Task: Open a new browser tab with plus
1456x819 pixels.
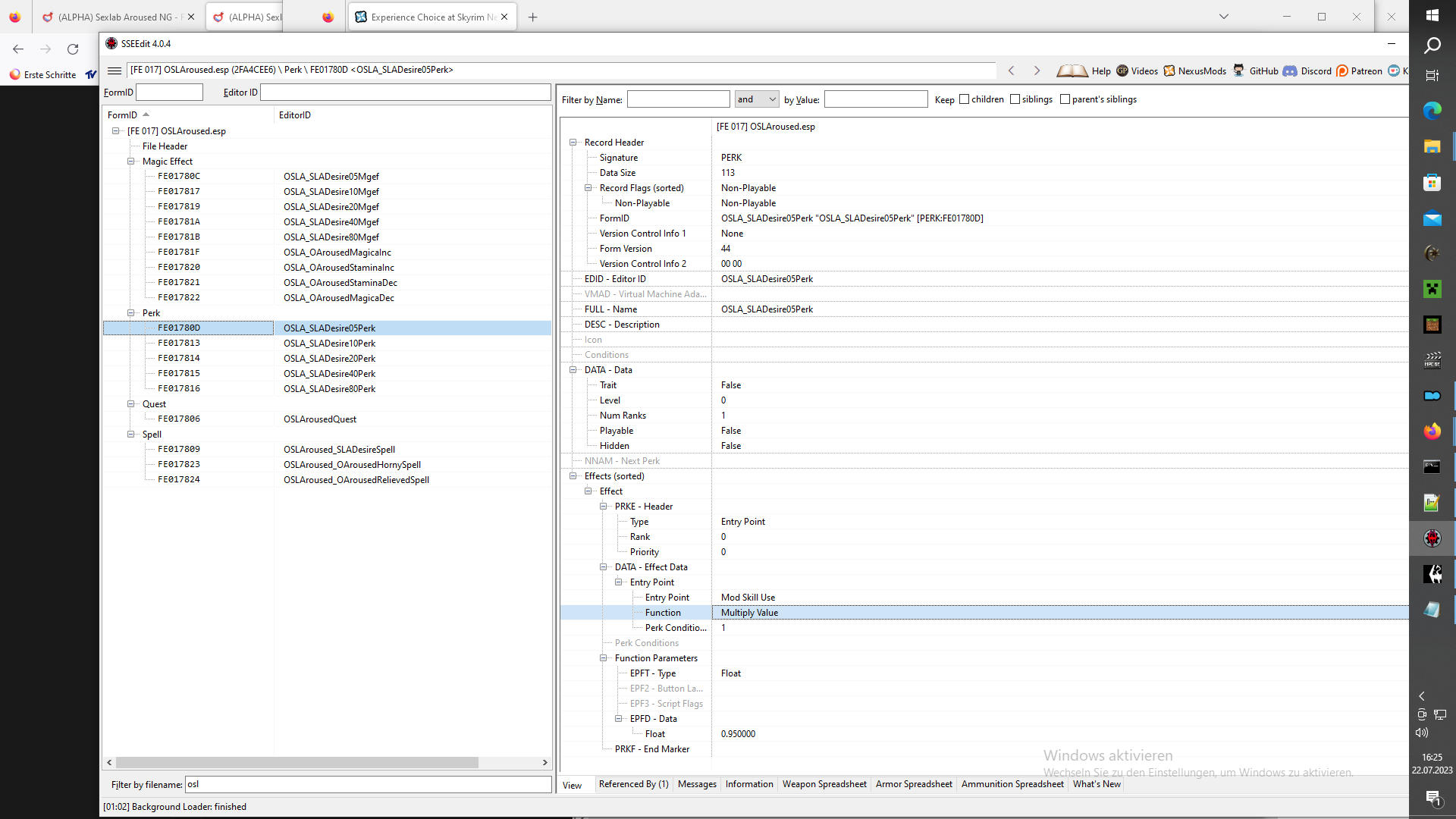Action: click(533, 17)
